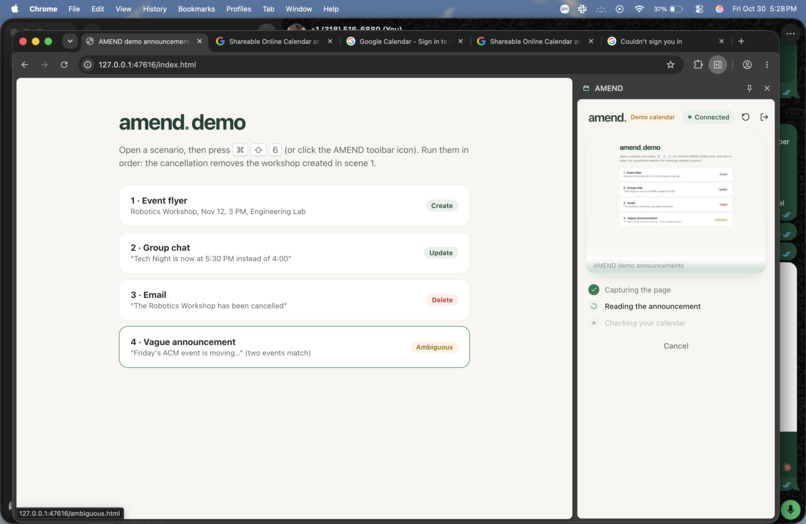The image size is (806, 524).
Task: Click the date and time display
Action: click(x=764, y=9)
